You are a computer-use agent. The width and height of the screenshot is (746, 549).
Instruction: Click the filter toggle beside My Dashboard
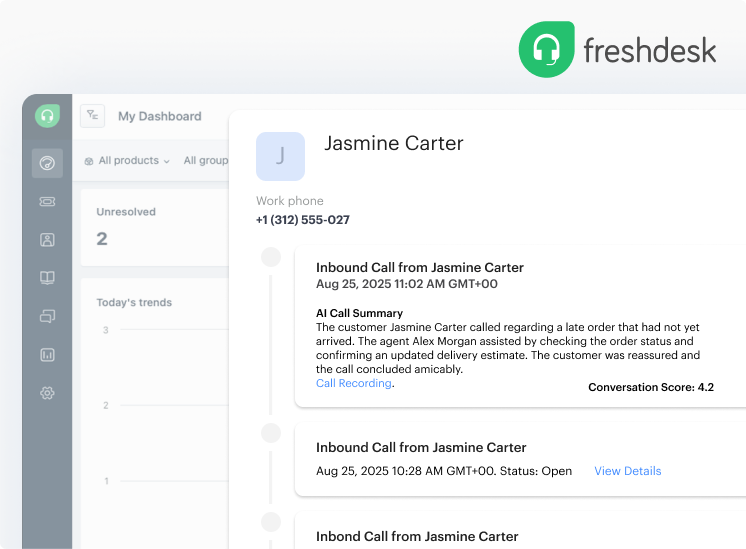point(92,116)
